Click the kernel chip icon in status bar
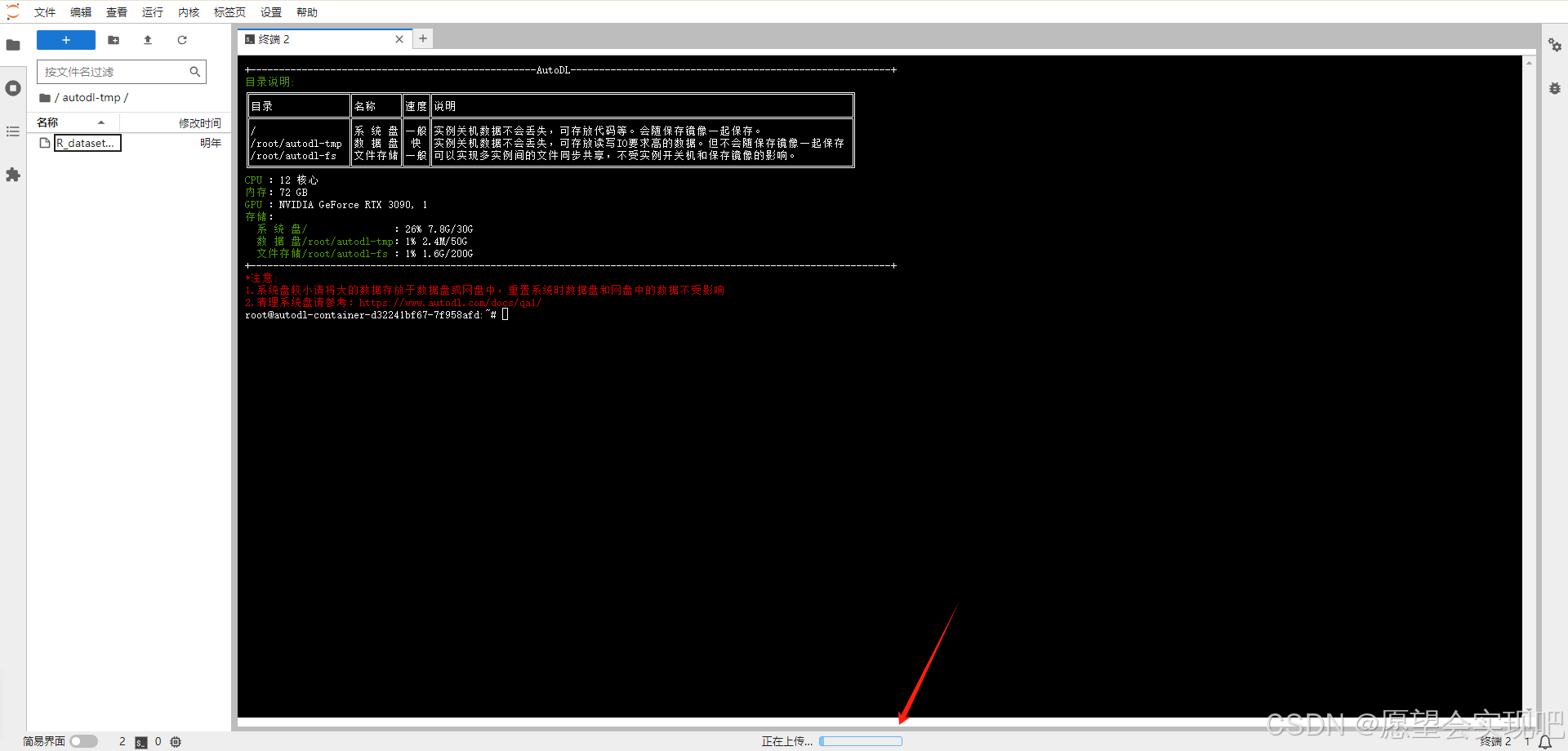Viewport: 1568px width, 751px height. [176, 742]
